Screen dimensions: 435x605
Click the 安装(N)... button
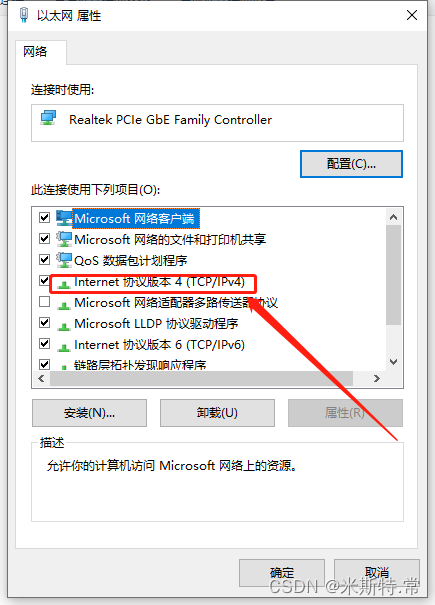point(89,413)
